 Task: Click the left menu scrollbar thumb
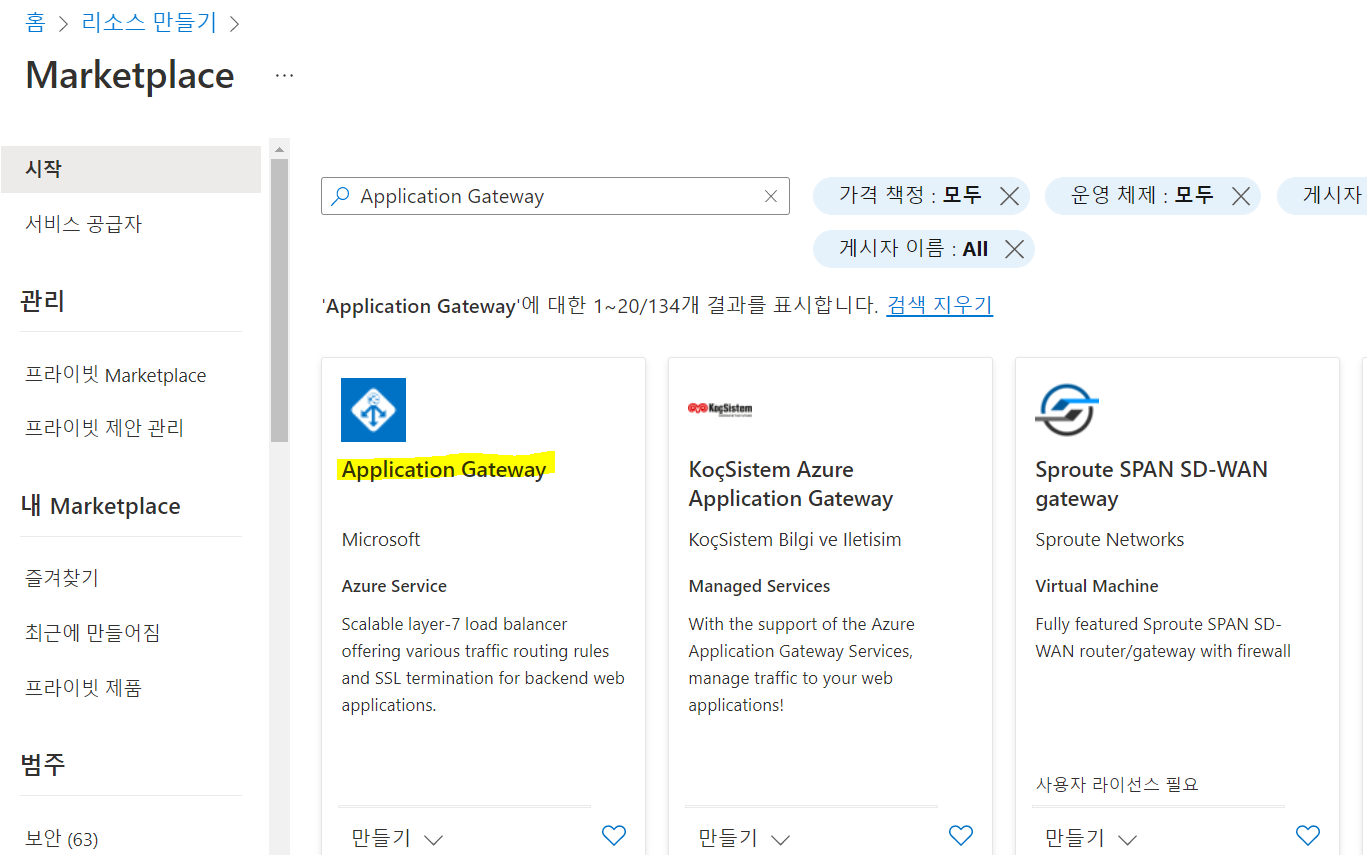(279, 300)
